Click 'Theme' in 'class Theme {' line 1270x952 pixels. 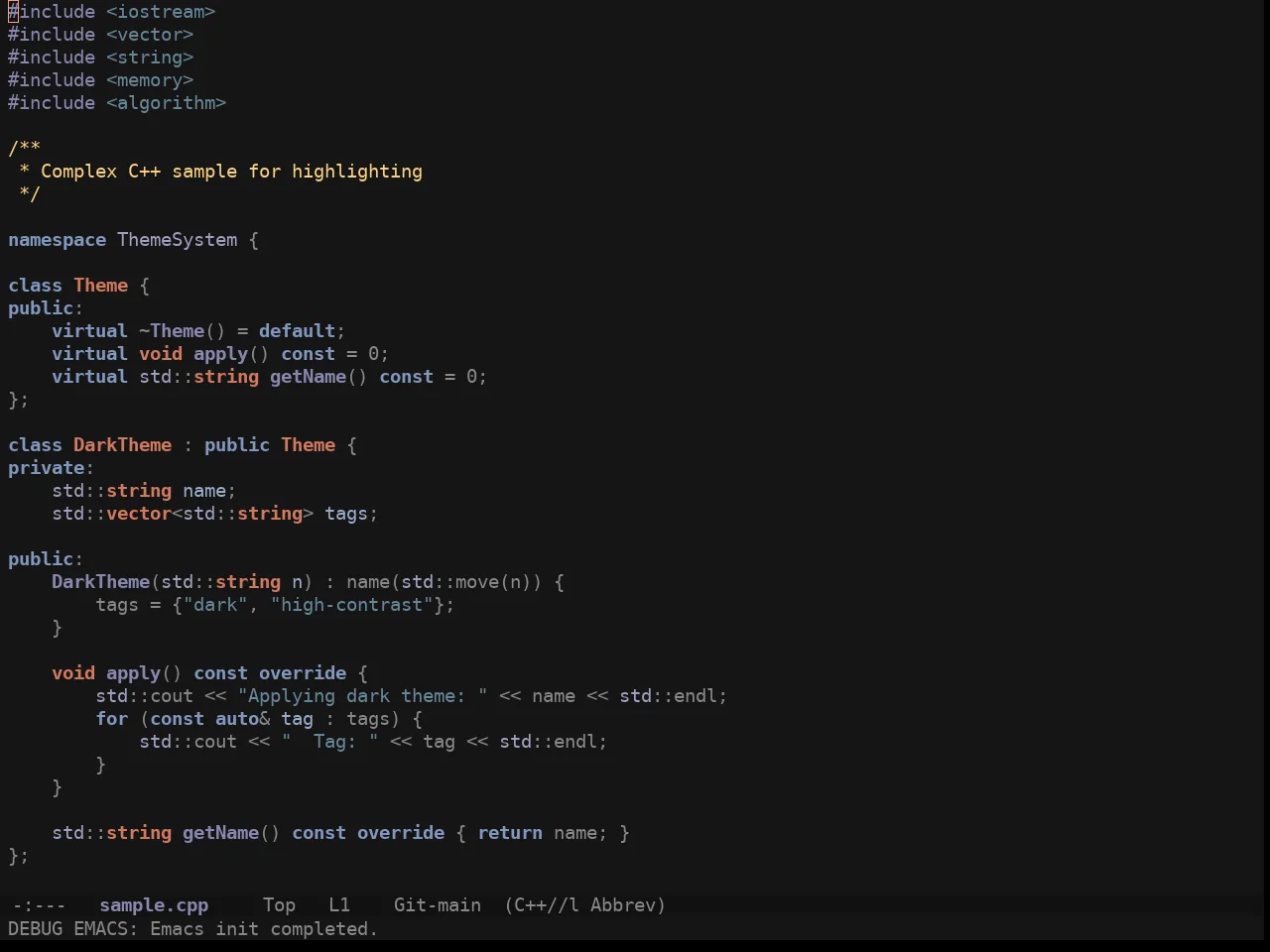101,286
